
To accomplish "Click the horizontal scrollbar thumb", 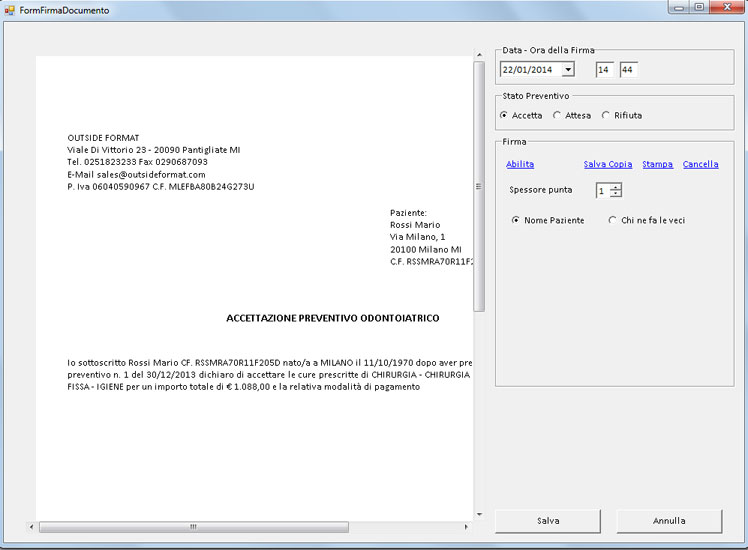I will coord(194,527).
